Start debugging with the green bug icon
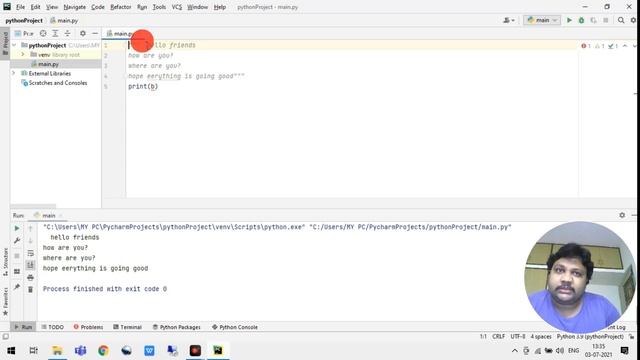 pyautogui.click(x=581, y=20)
